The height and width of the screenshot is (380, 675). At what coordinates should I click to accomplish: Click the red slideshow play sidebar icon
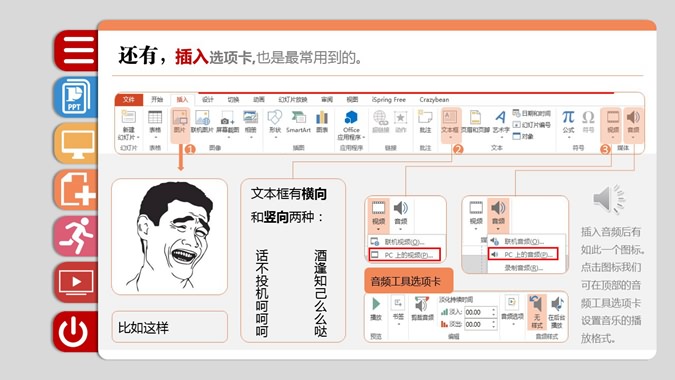[x=77, y=282]
